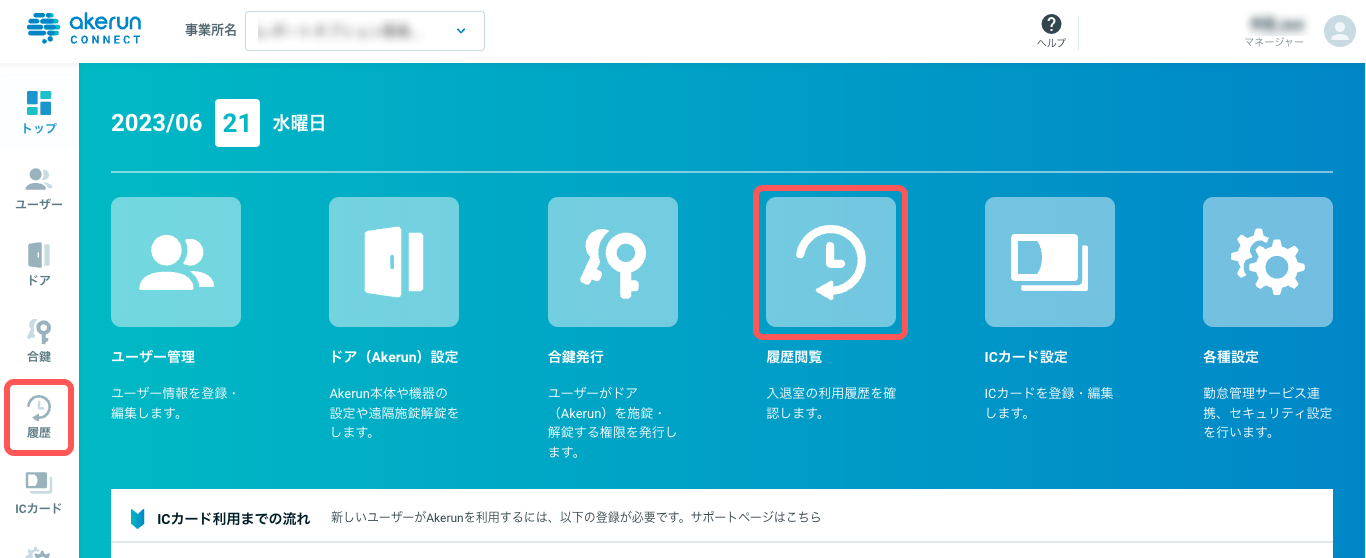
Task: Open 合鍵 in the sidebar
Action: pyautogui.click(x=39, y=340)
